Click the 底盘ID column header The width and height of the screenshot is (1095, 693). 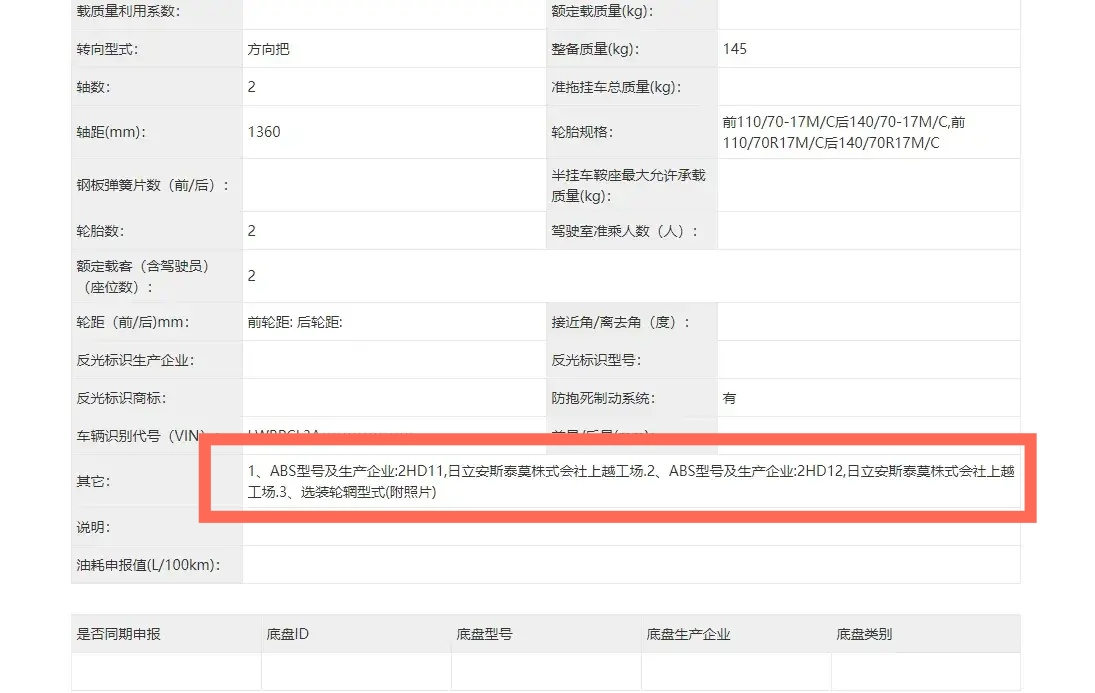click(288, 634)
